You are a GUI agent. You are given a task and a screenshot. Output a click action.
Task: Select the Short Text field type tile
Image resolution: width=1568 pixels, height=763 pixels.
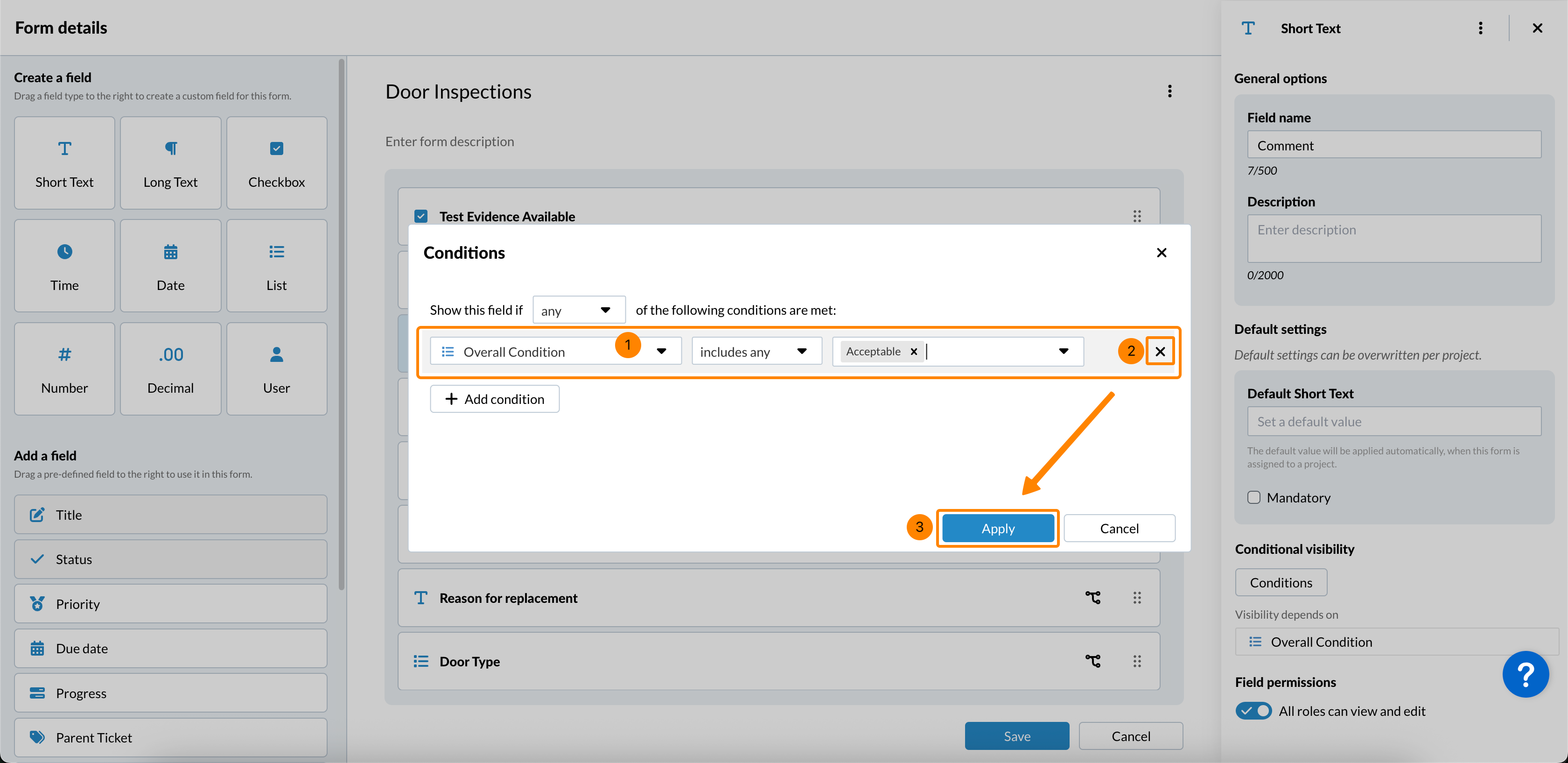pyautogui.click(x=64, y=163)
